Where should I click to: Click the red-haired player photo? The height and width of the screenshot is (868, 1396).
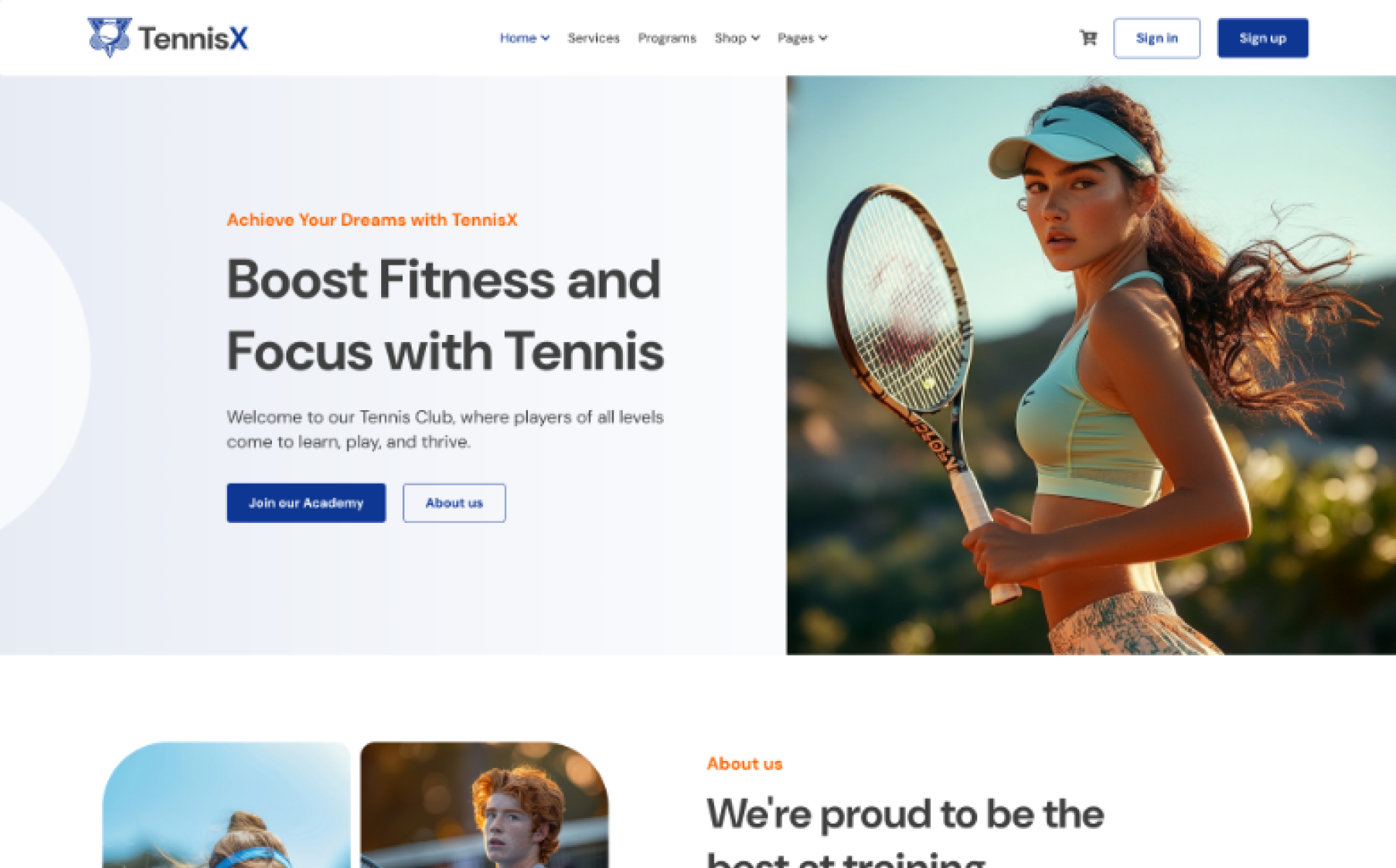pos(484,804)
